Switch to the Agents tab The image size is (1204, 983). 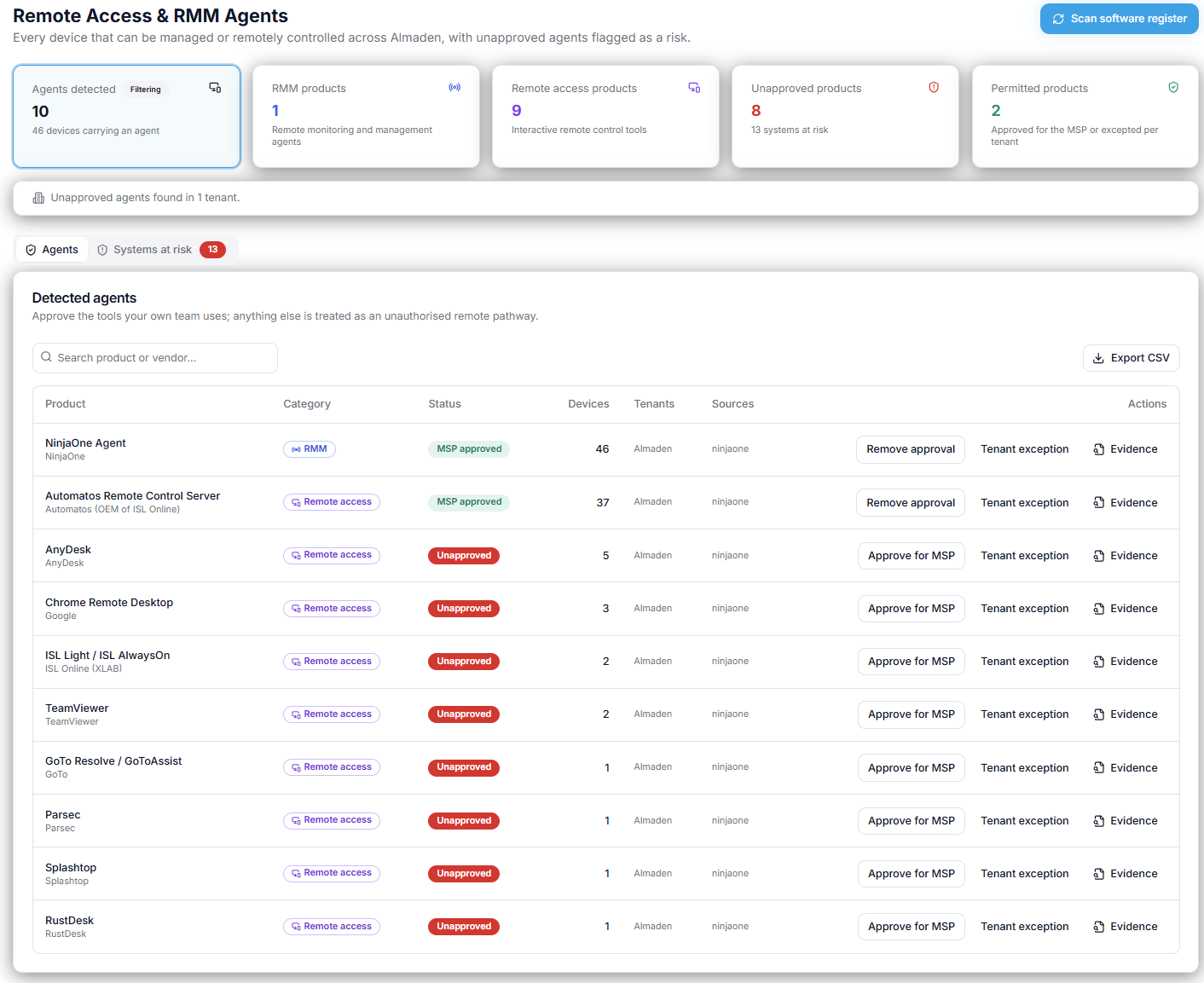point(52,250)
